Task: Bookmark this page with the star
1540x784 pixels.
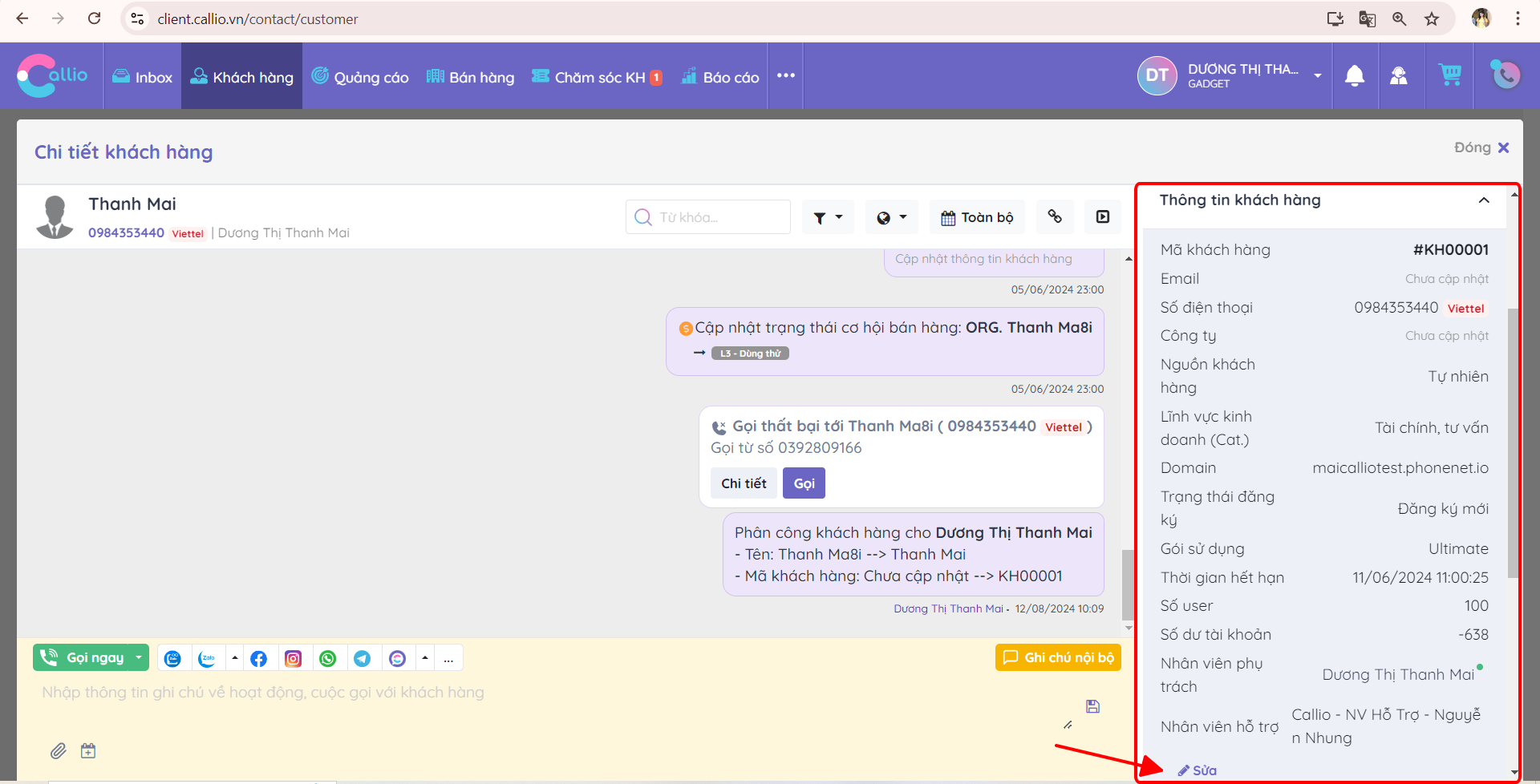Action: (x=1432, y=18)
